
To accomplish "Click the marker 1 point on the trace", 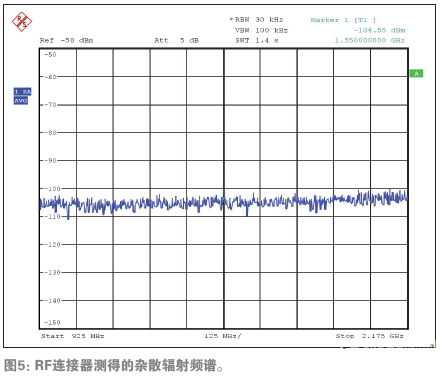I will [x=224, y=199].
